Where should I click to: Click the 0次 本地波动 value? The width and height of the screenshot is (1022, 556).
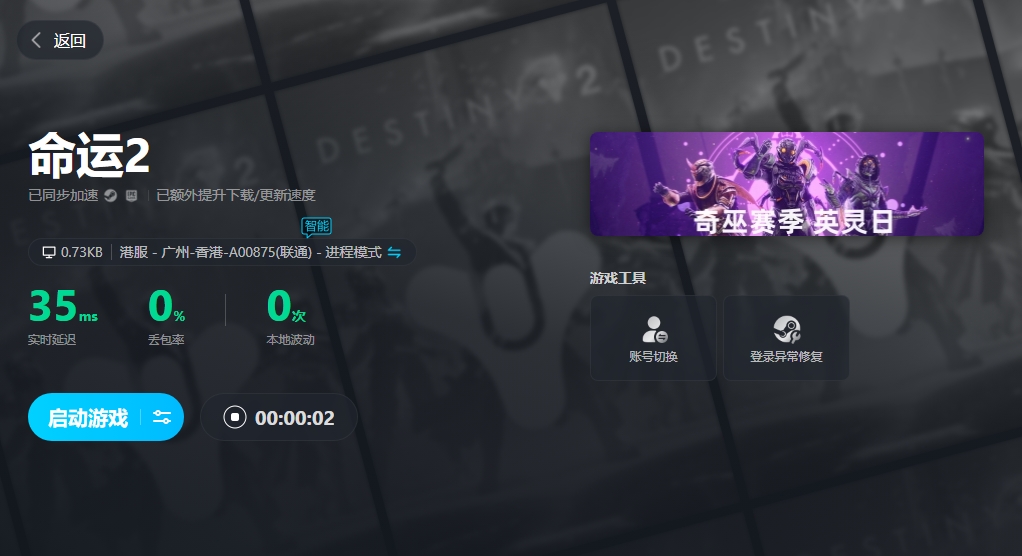pos(286,306)
